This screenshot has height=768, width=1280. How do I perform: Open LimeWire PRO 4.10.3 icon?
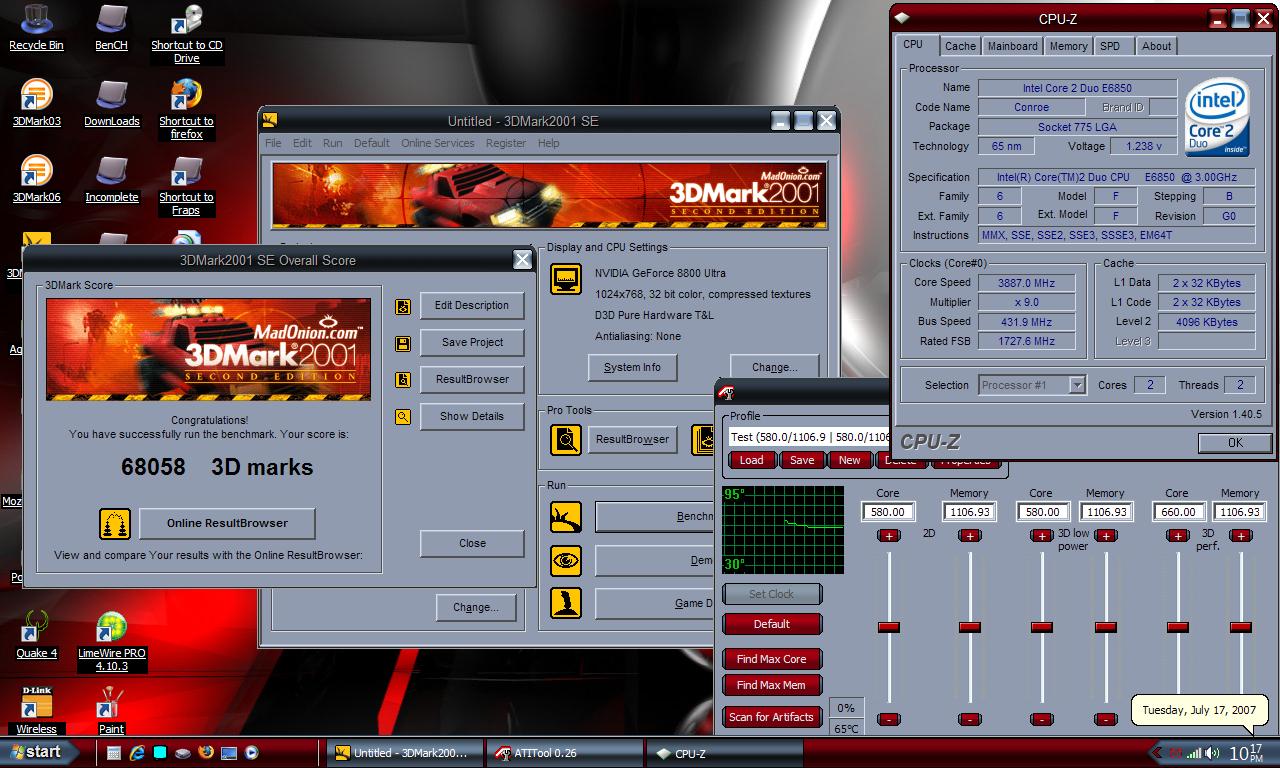[x=111, y=641]
